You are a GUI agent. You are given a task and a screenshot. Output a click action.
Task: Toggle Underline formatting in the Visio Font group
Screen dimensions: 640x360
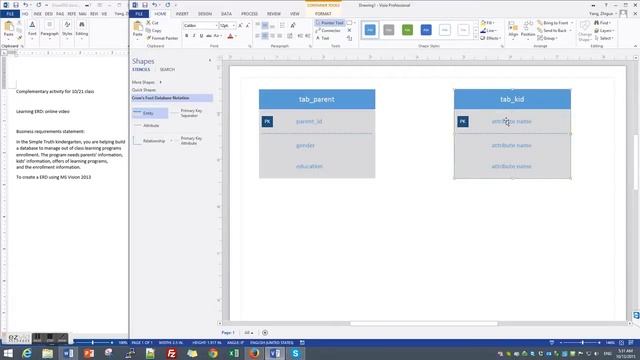pyautogui.click(x=201, y=36)
